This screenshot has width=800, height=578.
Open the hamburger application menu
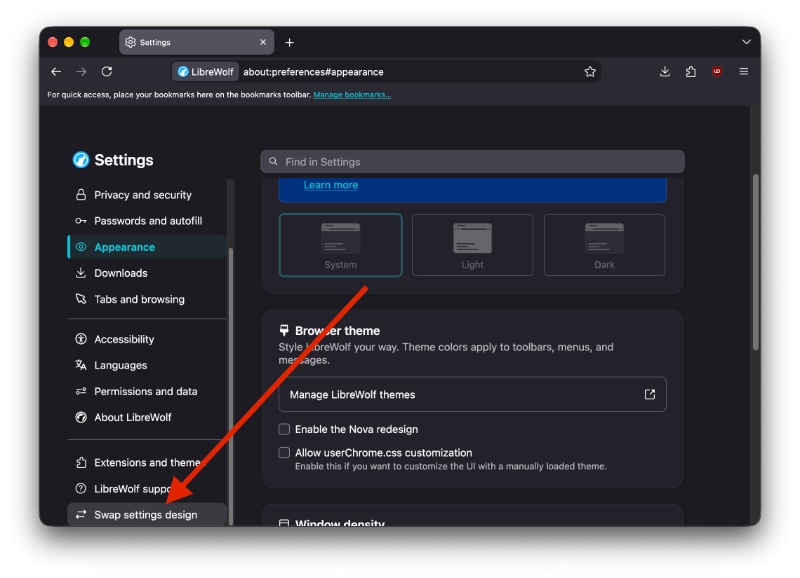coord(743,71)
